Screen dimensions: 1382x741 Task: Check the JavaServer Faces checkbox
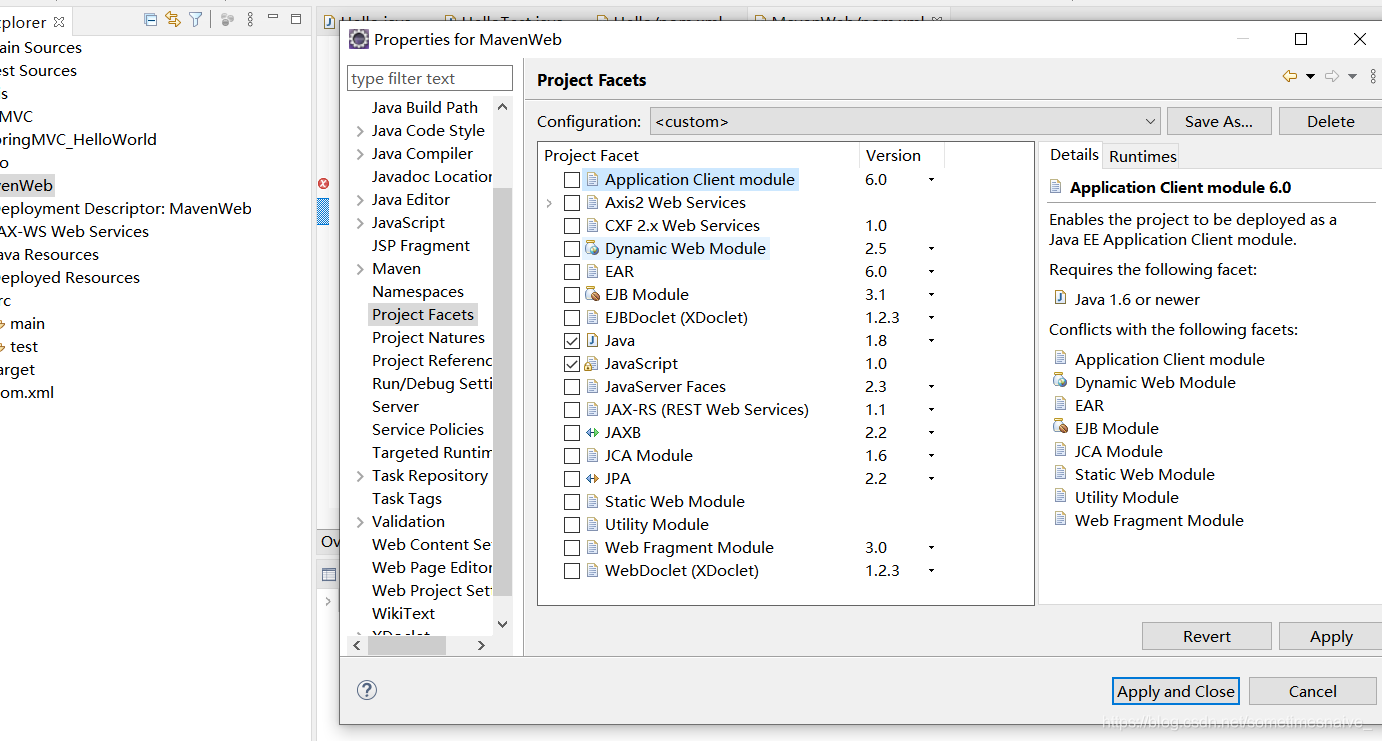(571, 387)
